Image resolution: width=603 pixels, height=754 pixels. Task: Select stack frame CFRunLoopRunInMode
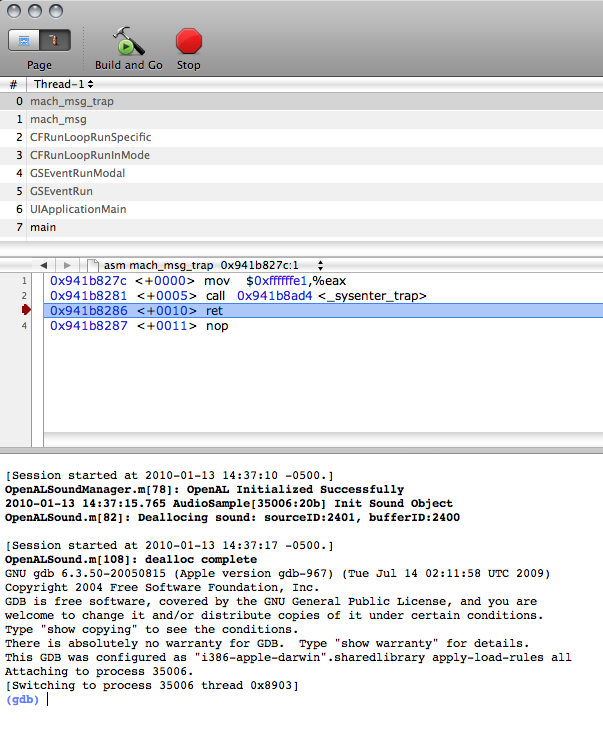302,155
